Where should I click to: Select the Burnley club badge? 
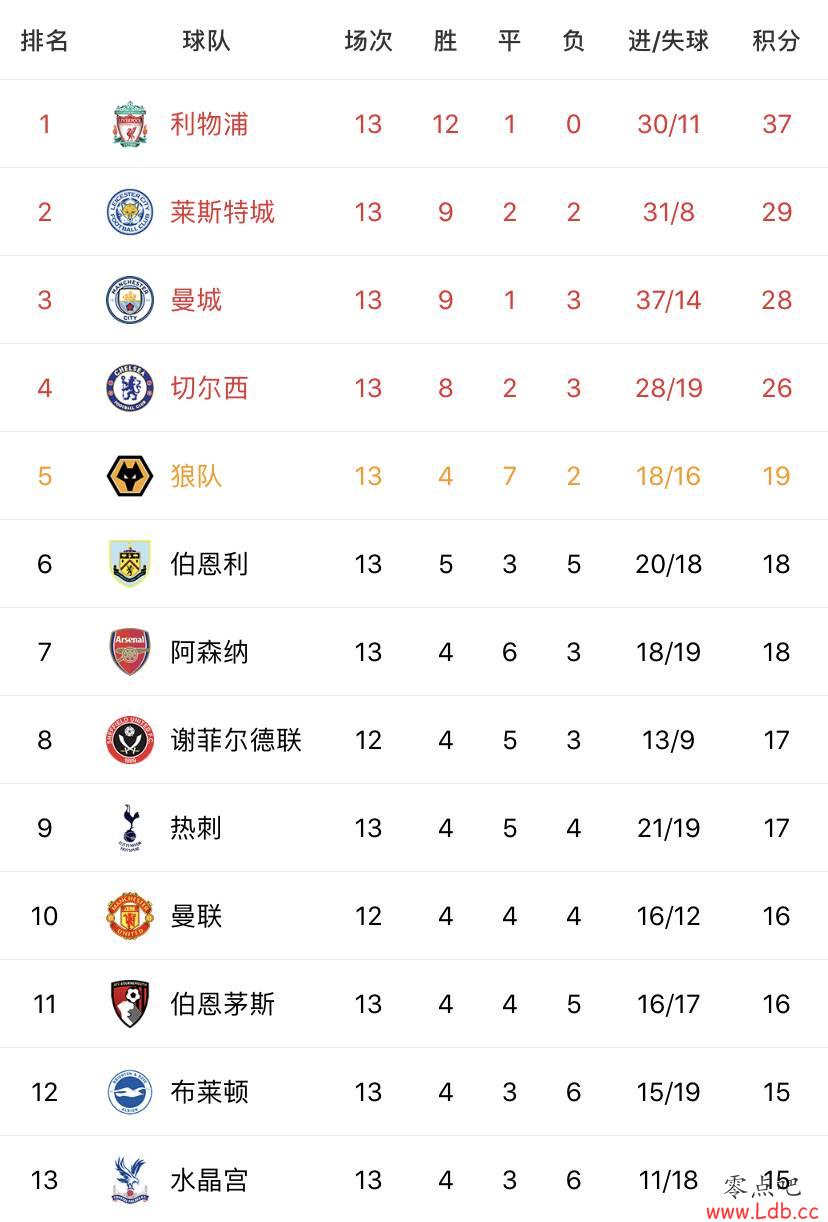(130, 564)
